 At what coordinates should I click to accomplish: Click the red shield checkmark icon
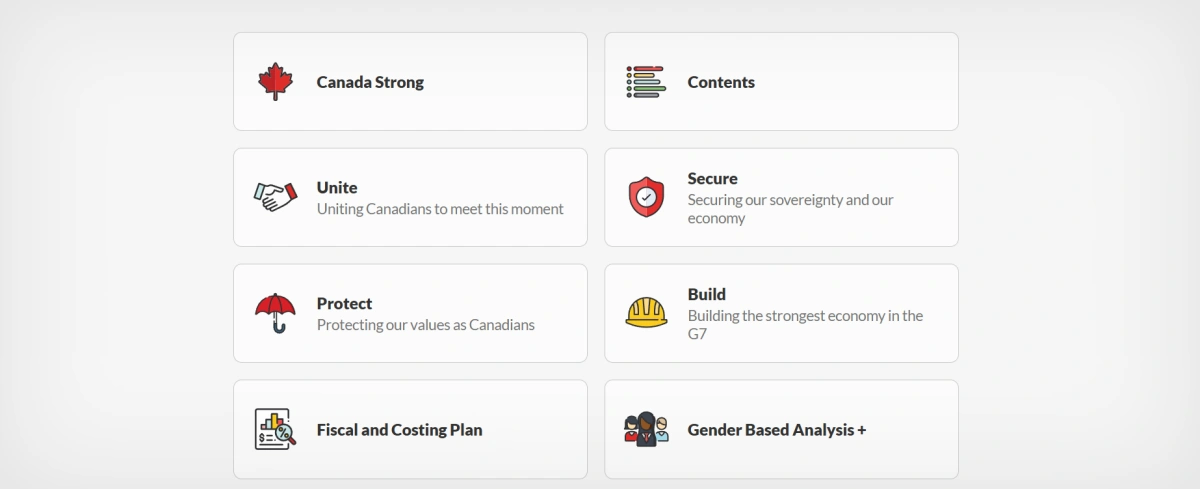pos(646,197)
